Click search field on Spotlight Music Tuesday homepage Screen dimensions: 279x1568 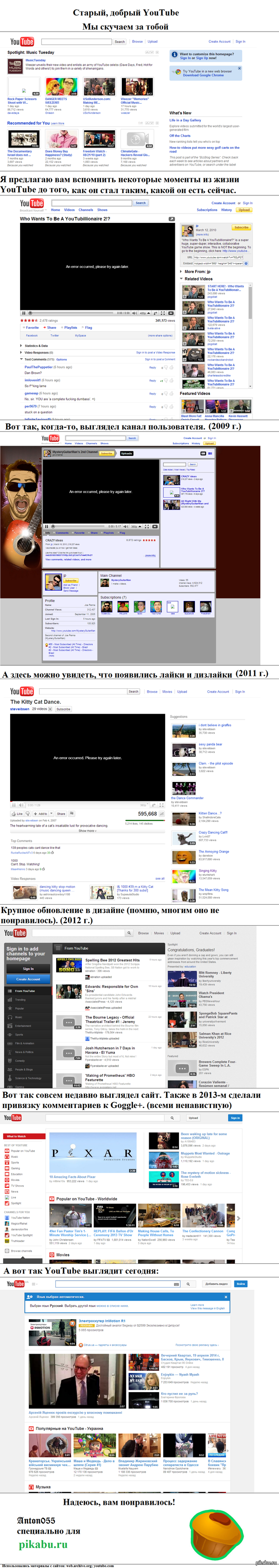point(76,42)
